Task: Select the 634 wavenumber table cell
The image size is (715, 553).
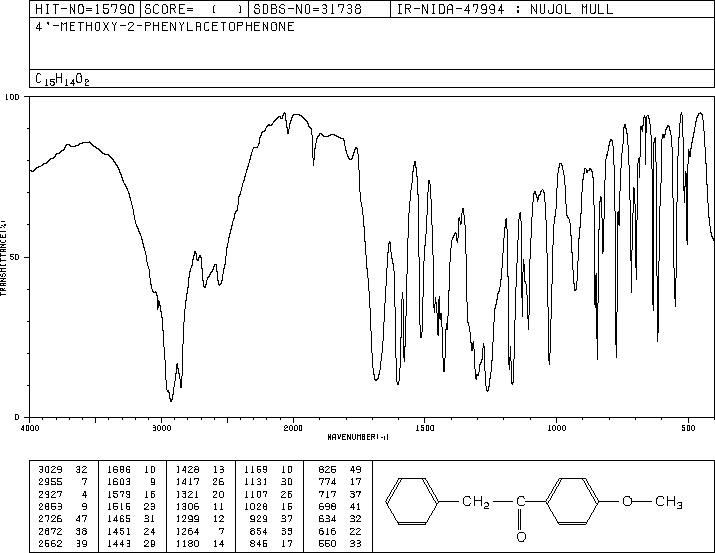Action: (327, 519)
